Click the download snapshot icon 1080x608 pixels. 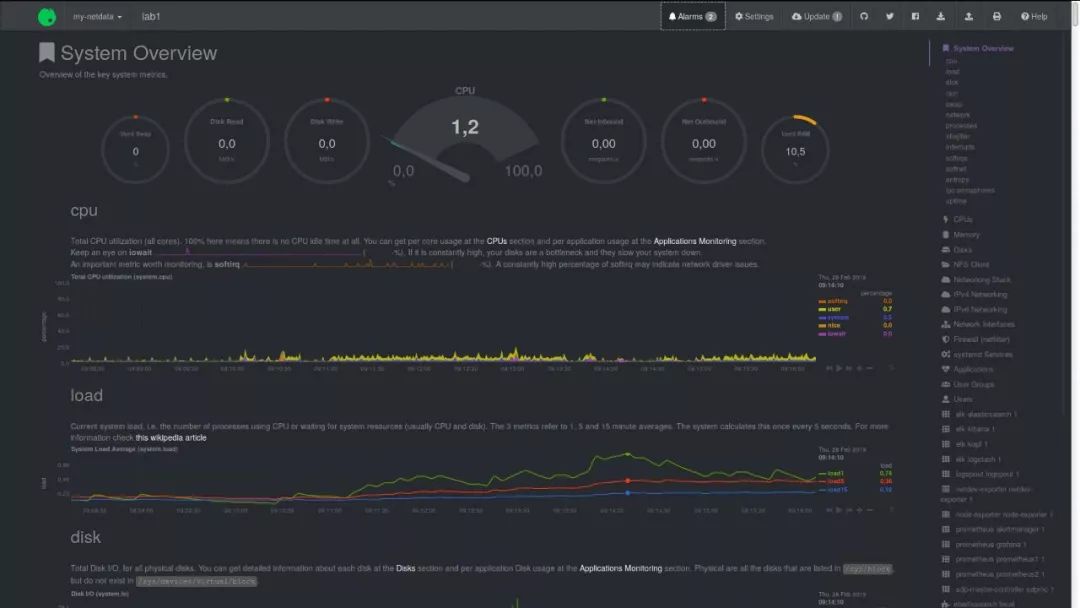[x=940, y=17]
